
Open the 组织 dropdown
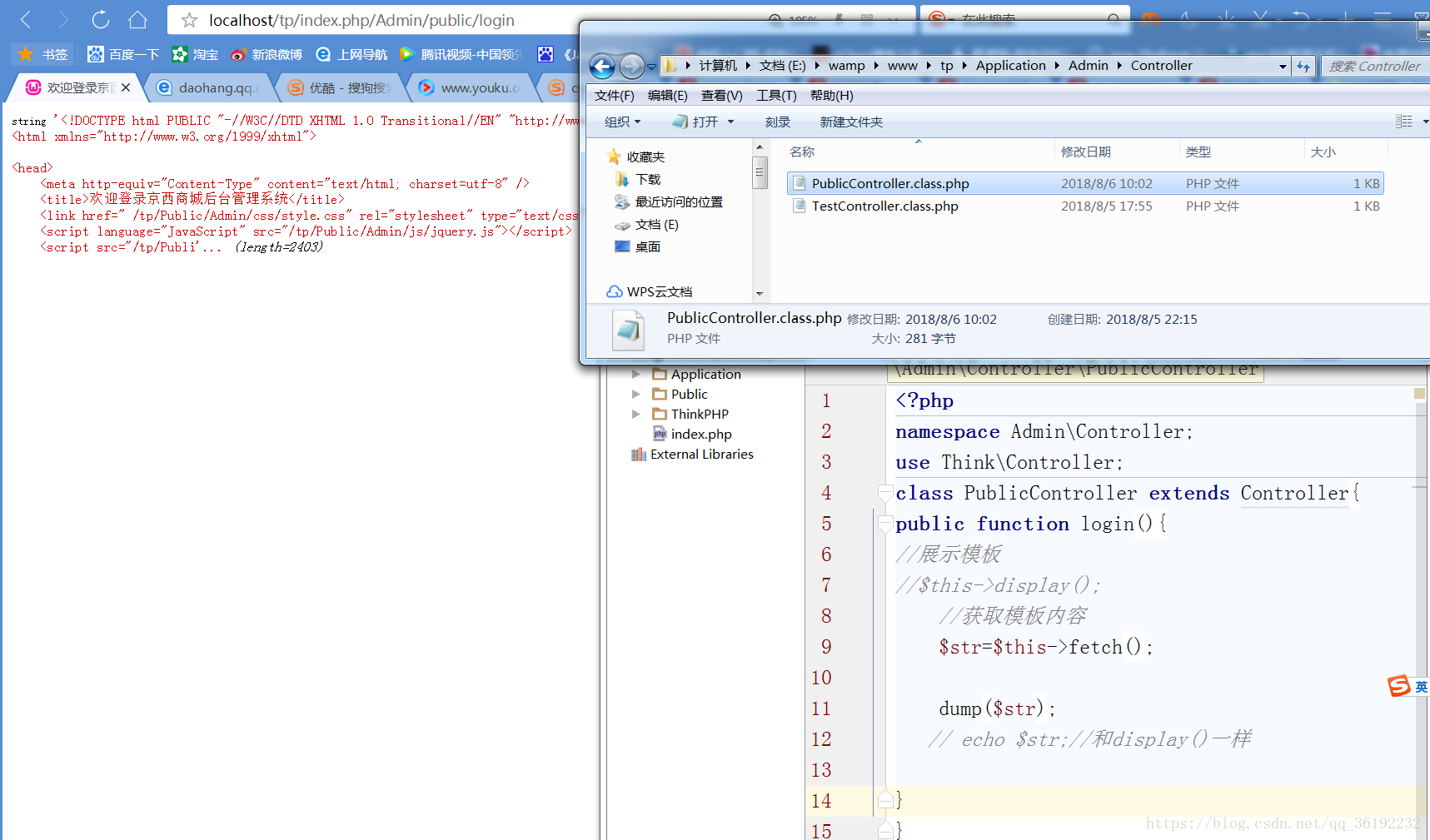[x=623, y=122]
